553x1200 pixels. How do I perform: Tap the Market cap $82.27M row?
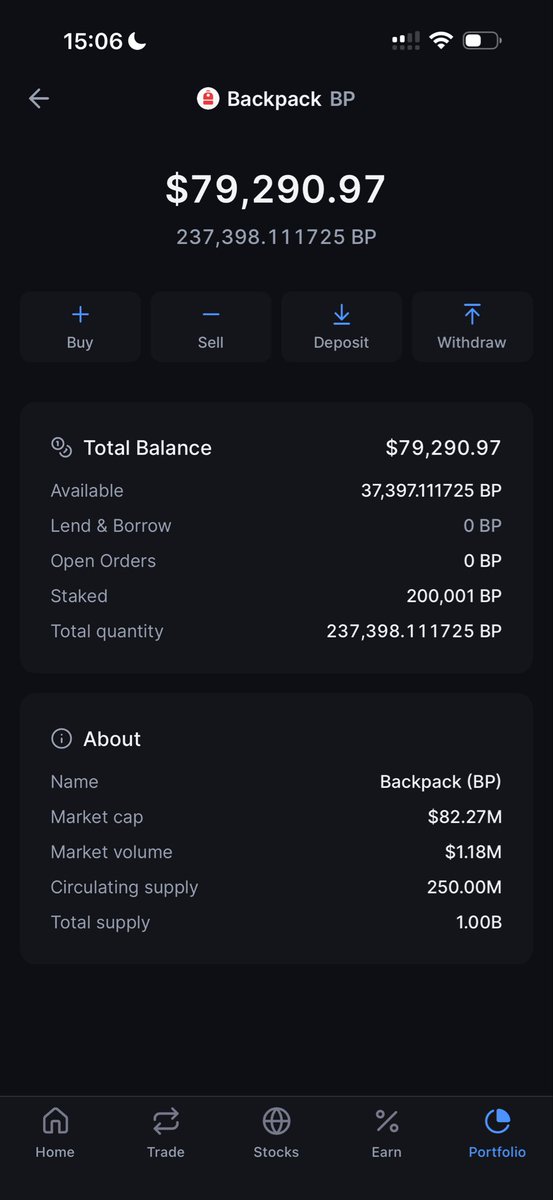pyautogui.click(x=276, y=817)
